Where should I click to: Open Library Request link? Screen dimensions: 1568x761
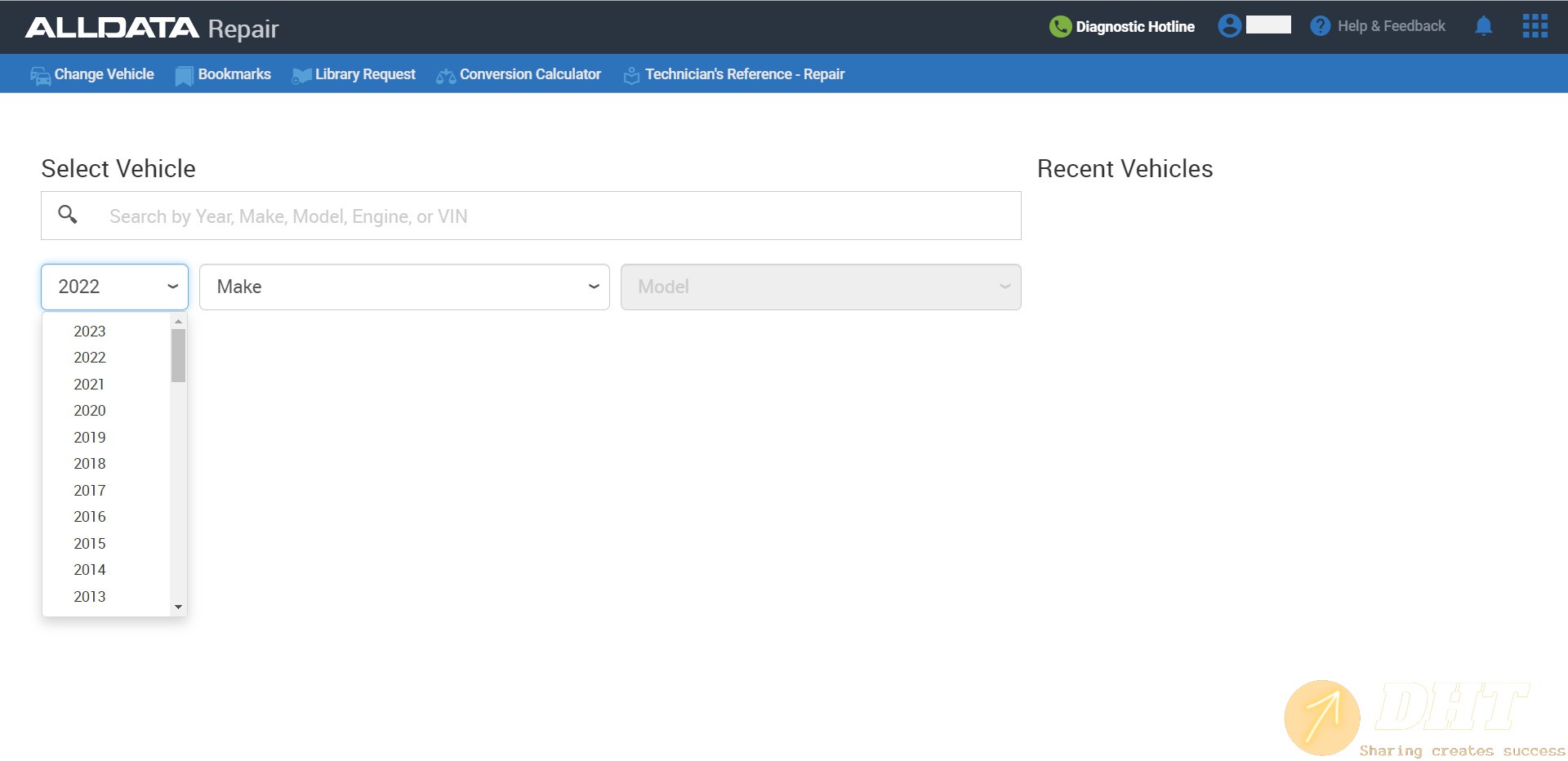pyautogui.click(x=365, y=74)
